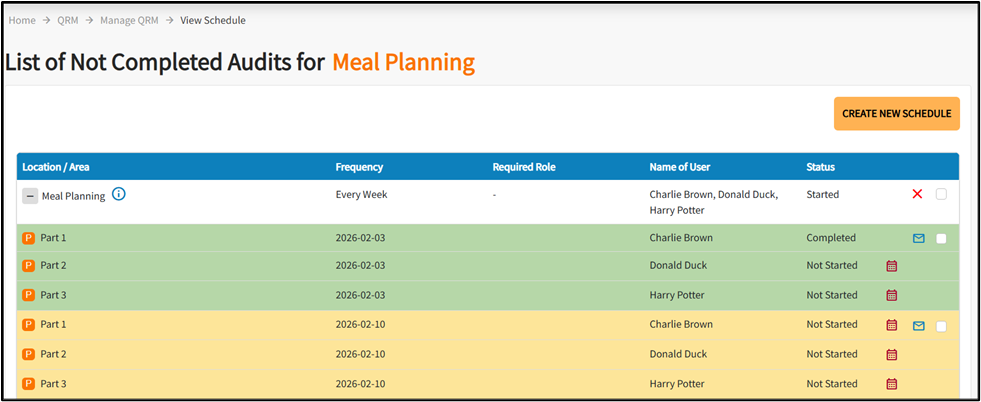Click Create New Schedule button
Screen dimensions: 981x402
click(896, 114)
